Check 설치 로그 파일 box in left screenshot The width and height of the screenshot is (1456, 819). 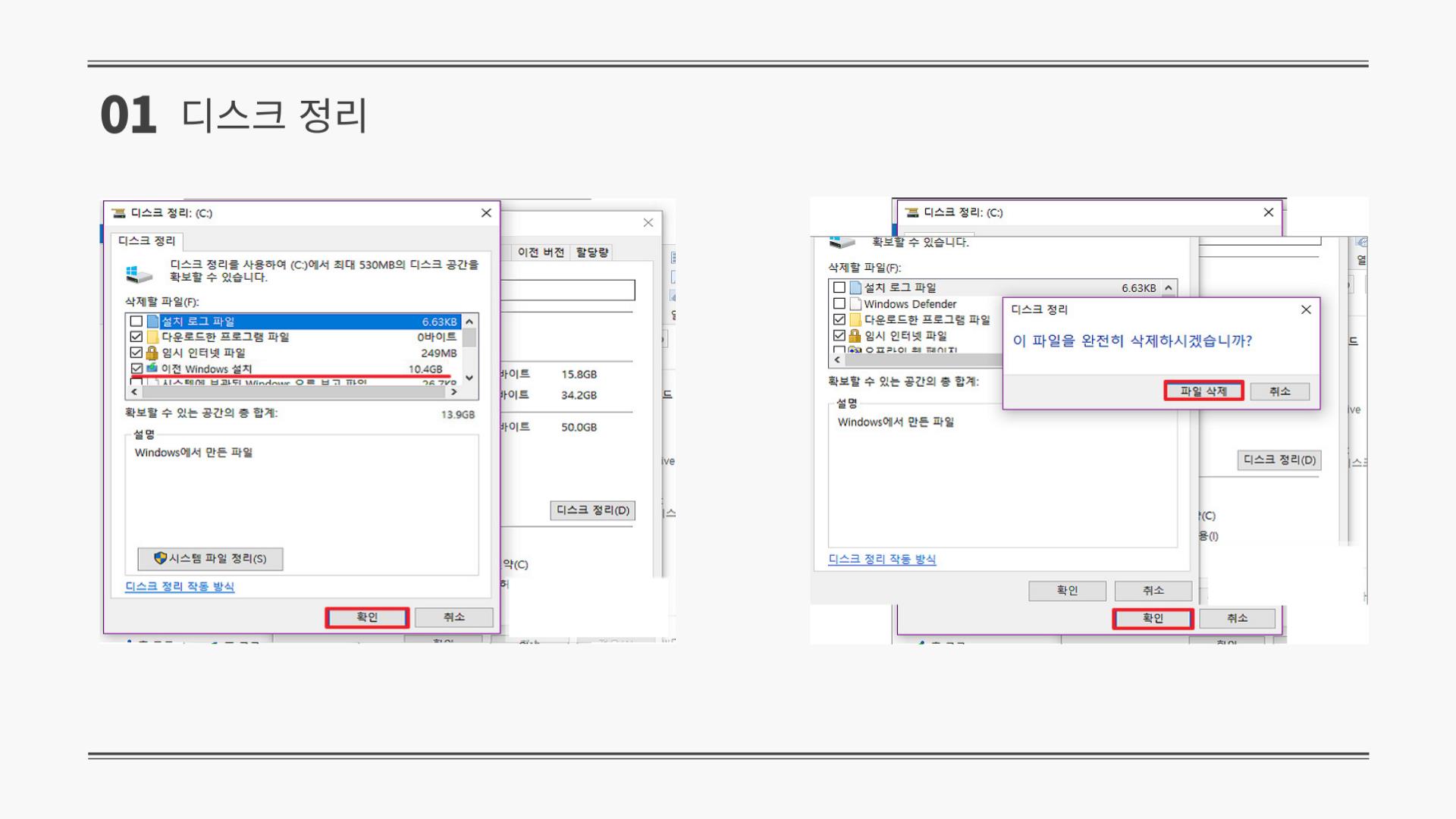[x=136, y=322]
